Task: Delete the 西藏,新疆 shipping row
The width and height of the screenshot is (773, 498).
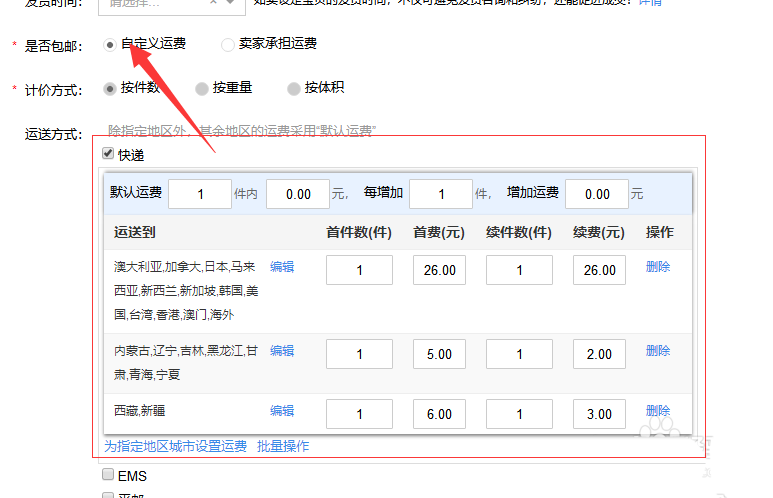Action: point(658,411)
